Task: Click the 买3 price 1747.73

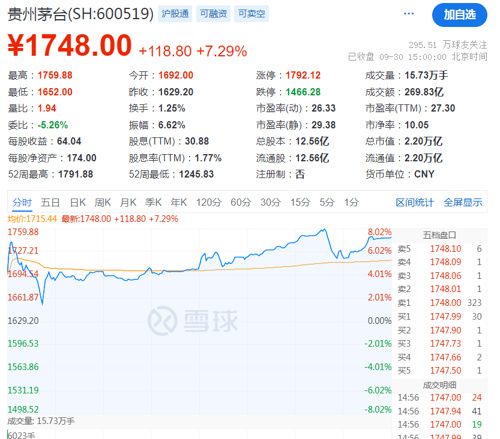Action: click(446, 344)
